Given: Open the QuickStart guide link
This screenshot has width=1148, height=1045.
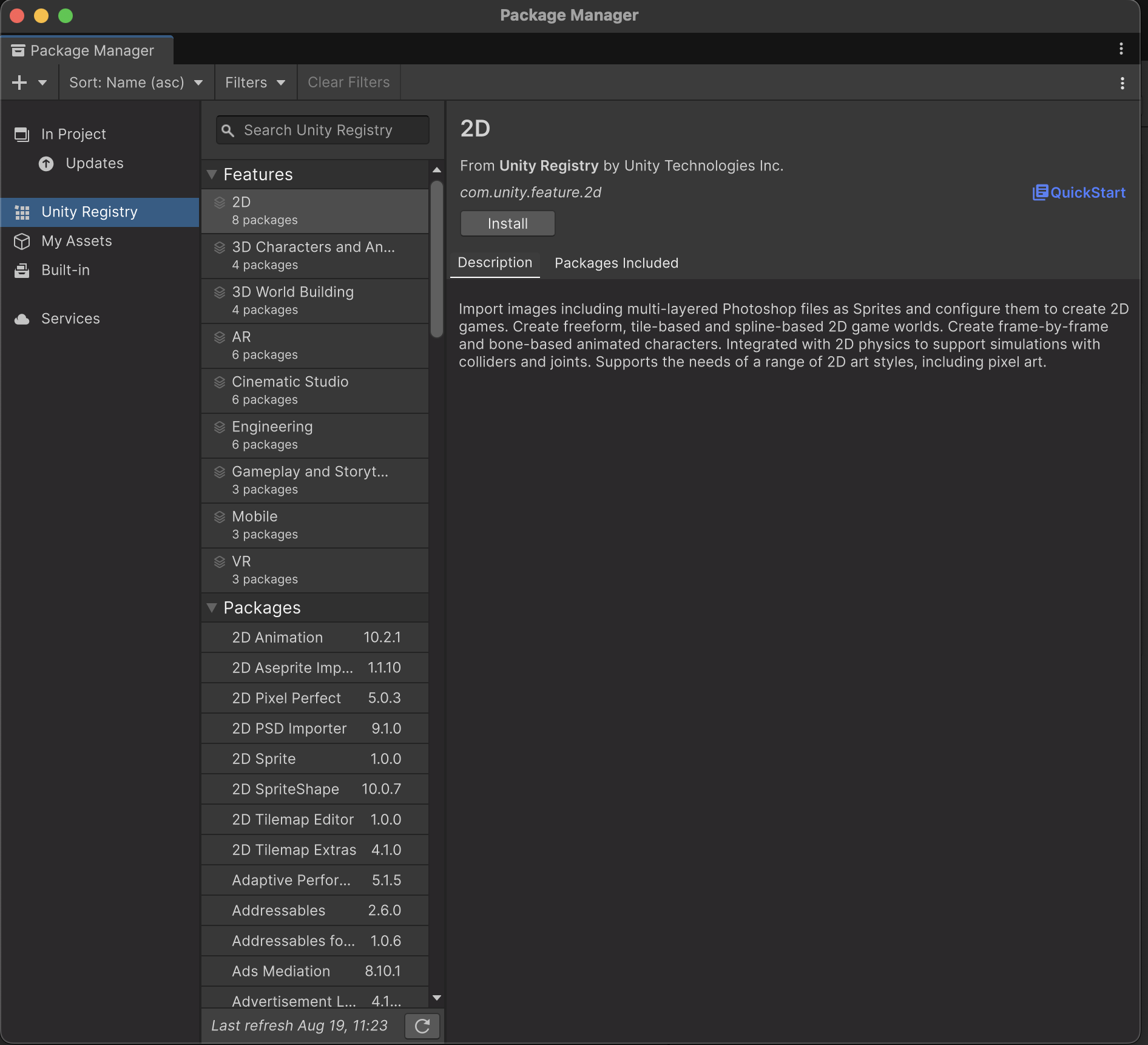Looking at the screenshot, I should [1079, 192].
